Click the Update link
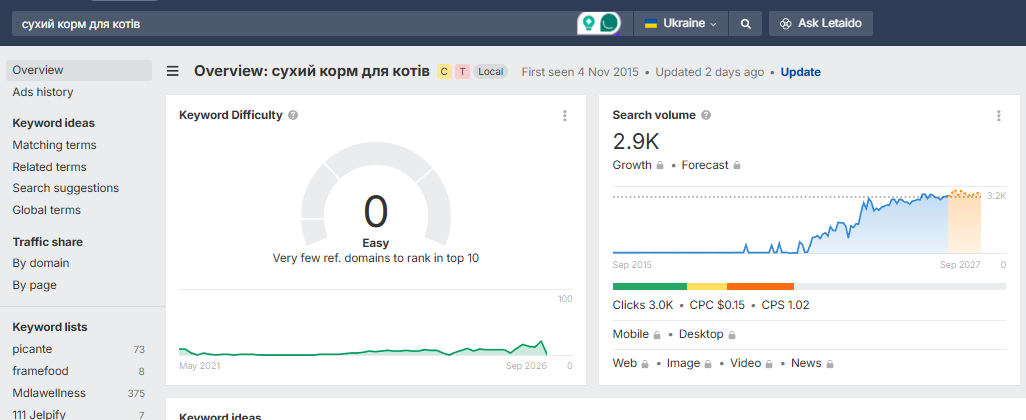 click(x=801, y=72)
